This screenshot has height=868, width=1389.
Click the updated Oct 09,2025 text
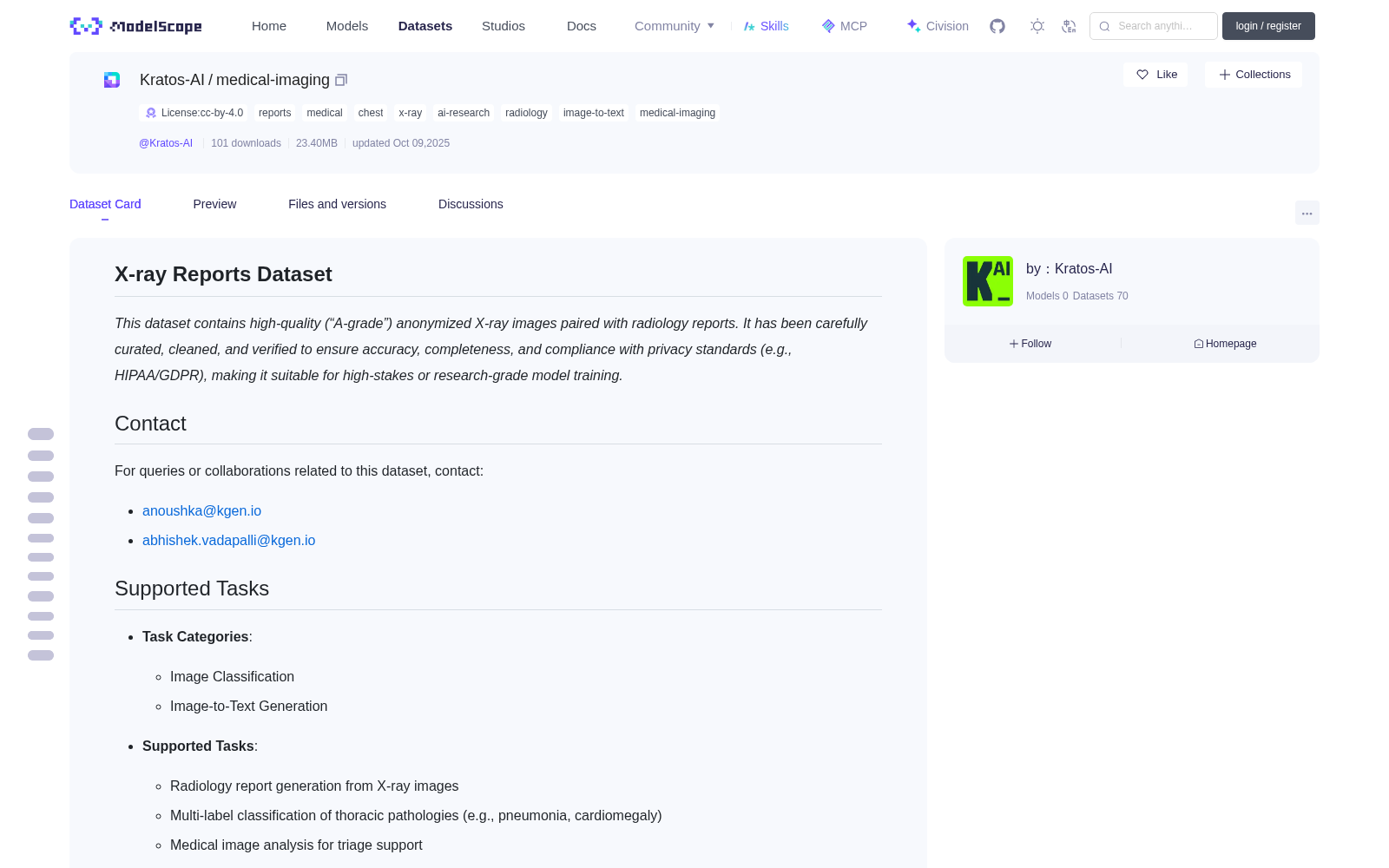click(x=401, y=143)
